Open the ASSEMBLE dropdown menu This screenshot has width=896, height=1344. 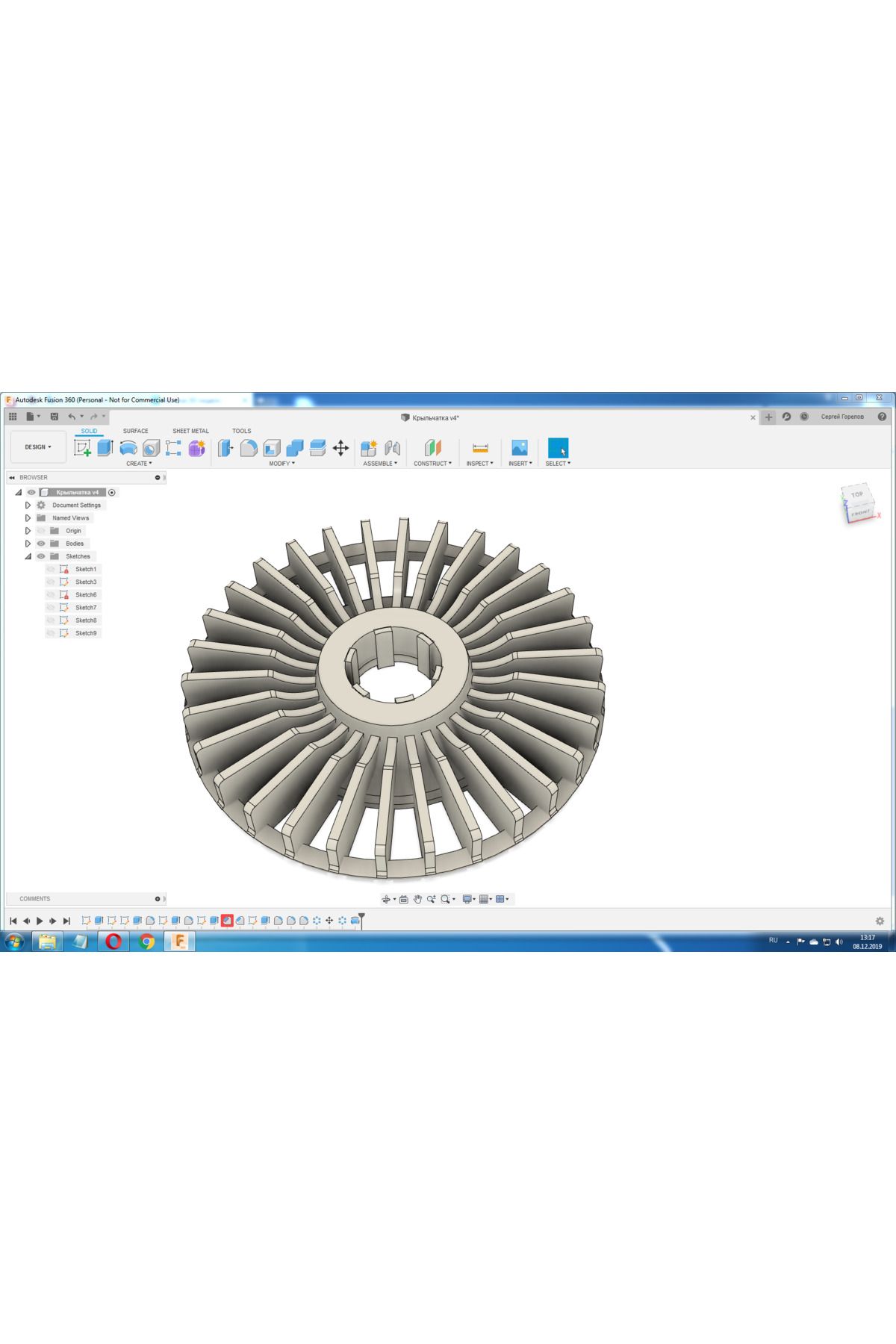click(x=380, y=464)
